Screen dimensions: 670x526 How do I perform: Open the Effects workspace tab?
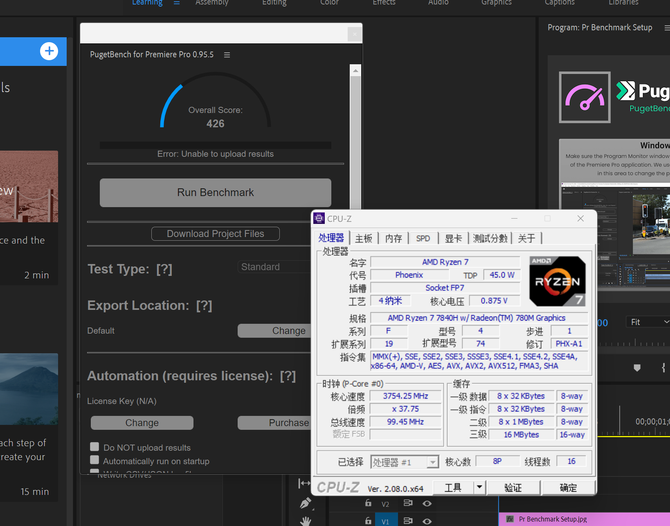click(x=384, y=3)
